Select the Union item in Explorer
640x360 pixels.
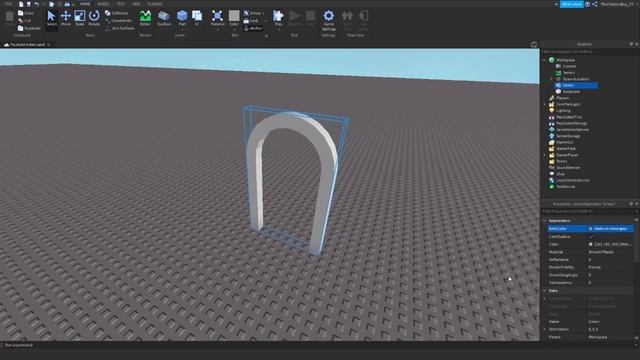[x=576, y=85]
